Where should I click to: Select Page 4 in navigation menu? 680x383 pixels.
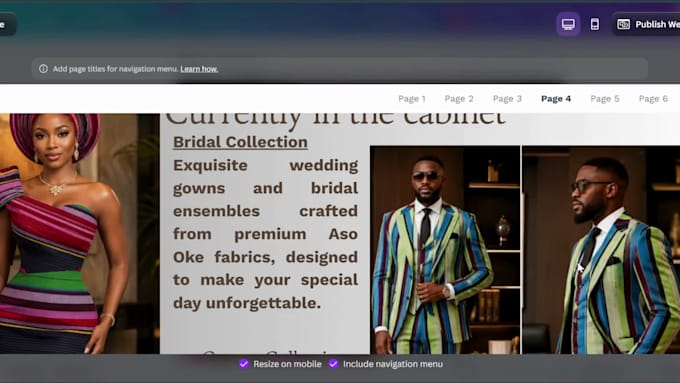tap(556, 99)
